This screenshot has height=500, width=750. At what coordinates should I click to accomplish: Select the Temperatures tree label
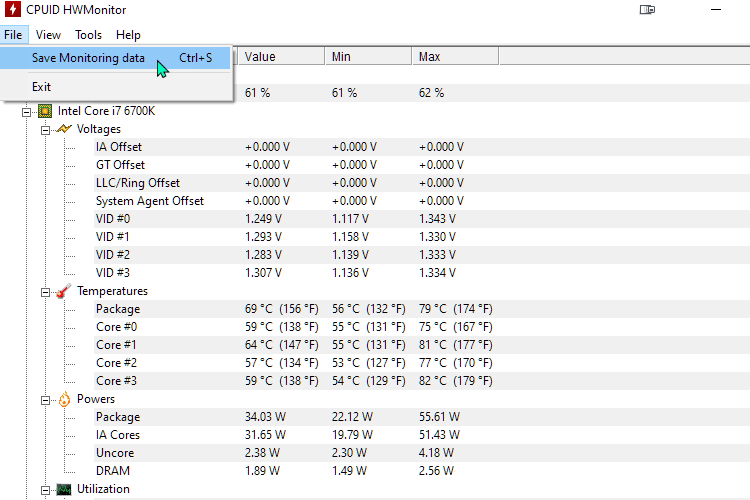(x=112, y=291)
